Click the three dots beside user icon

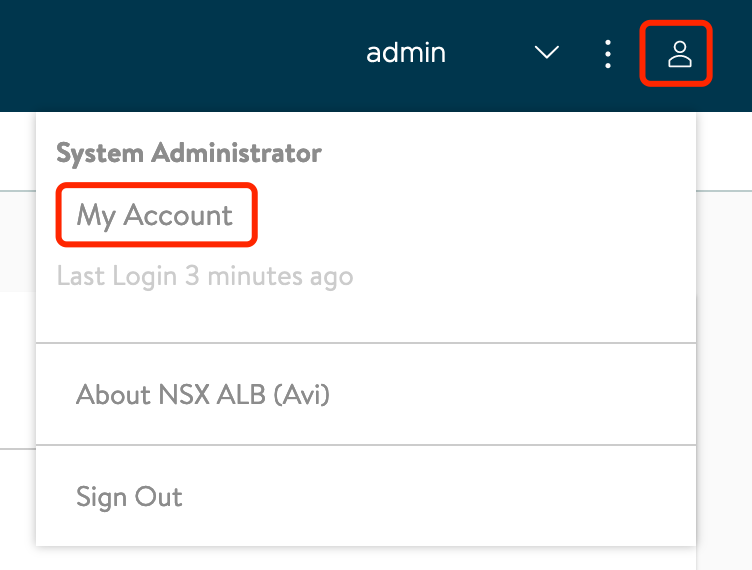(x=608, y=54)
